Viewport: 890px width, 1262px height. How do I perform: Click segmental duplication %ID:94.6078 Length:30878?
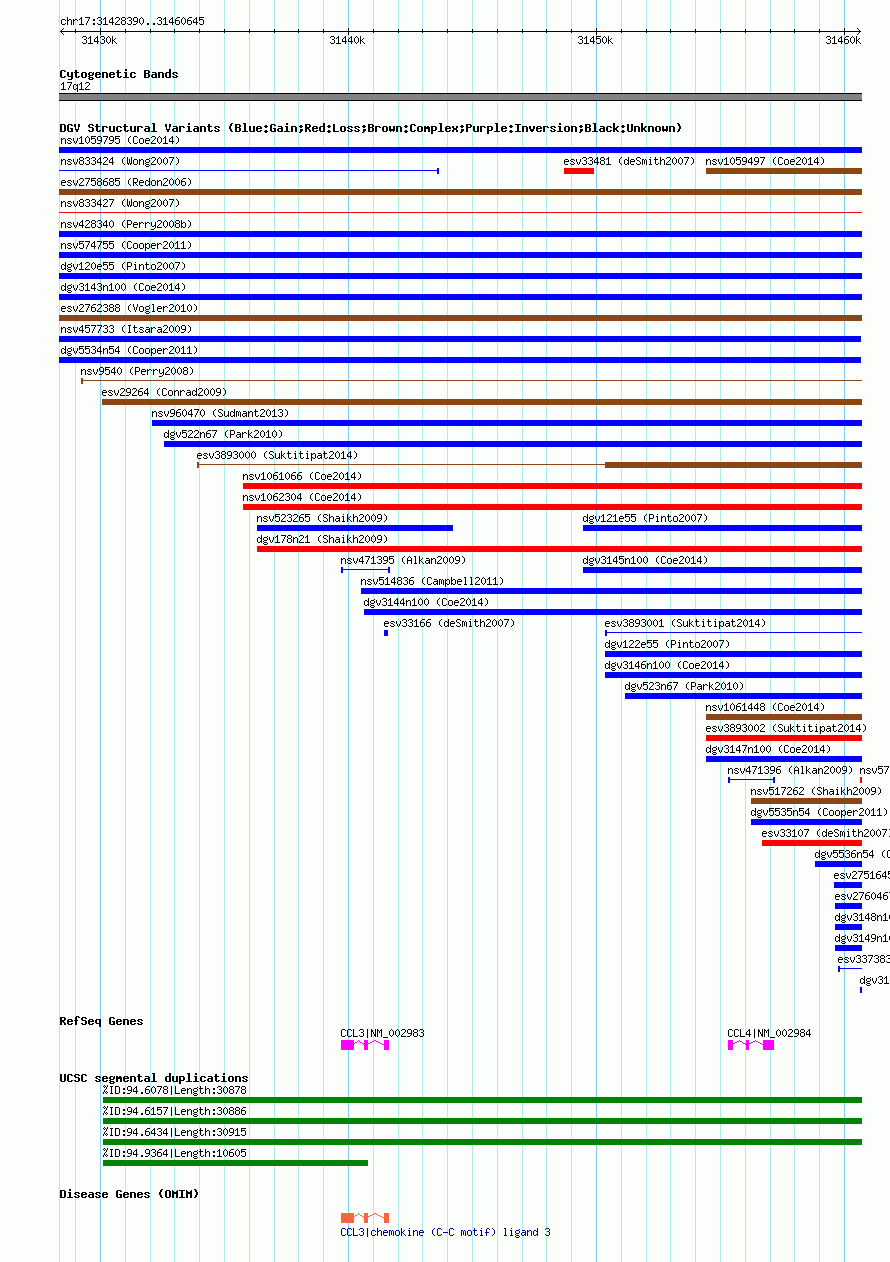tap(175, 1090)
